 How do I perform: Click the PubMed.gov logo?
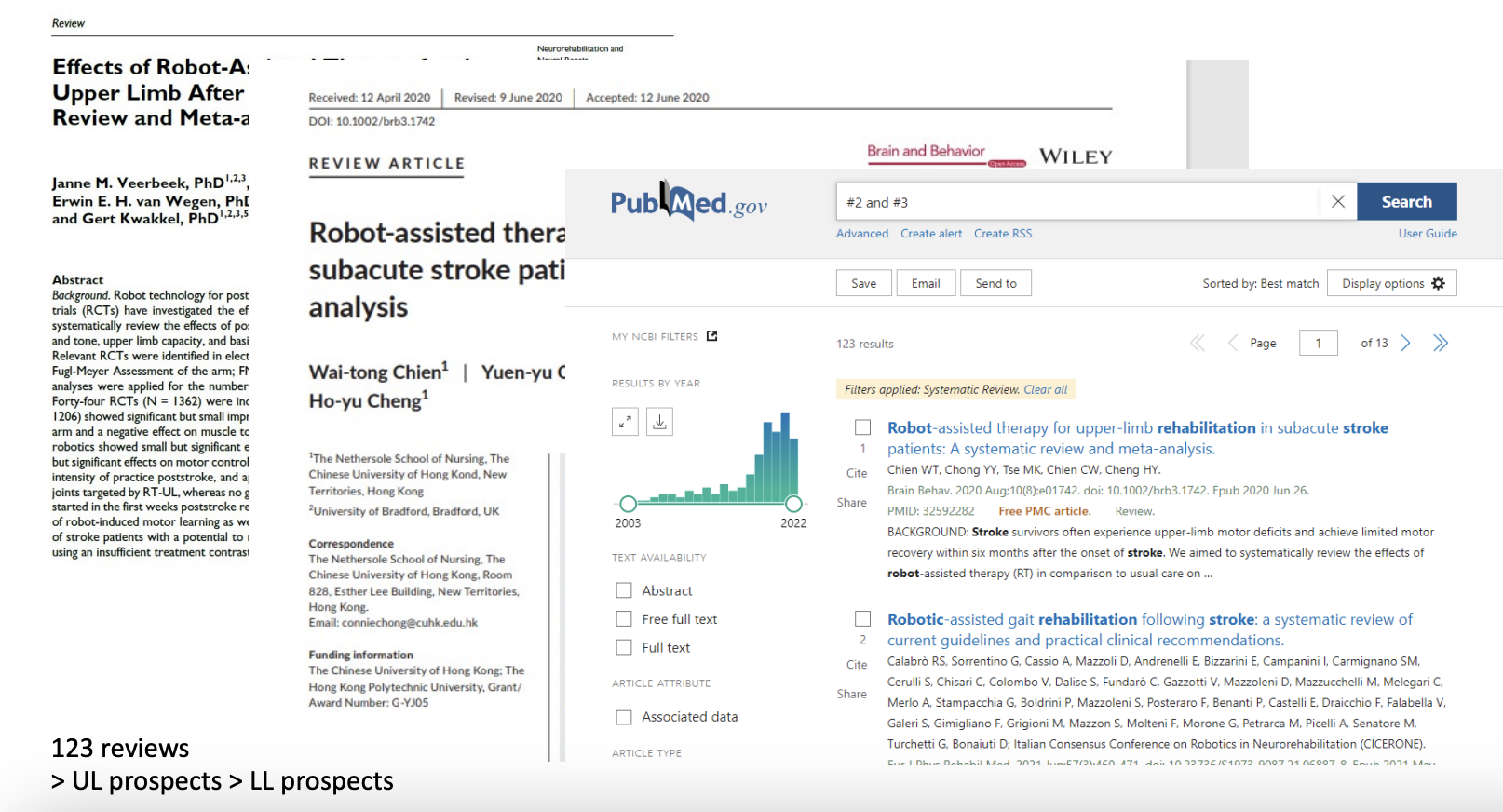pyautogui.click(x=689, y=201)
